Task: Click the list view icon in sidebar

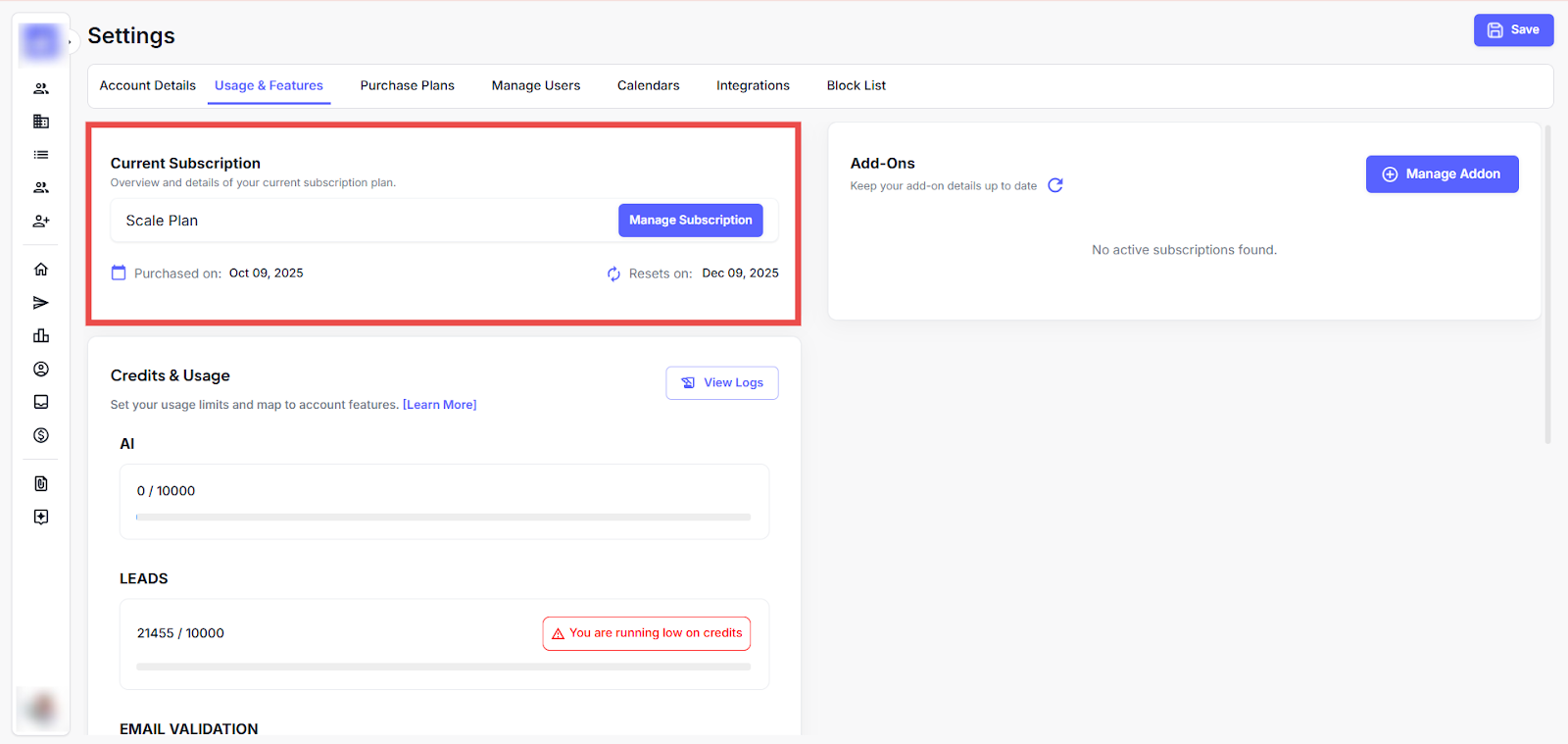Action: coord(41,155)
